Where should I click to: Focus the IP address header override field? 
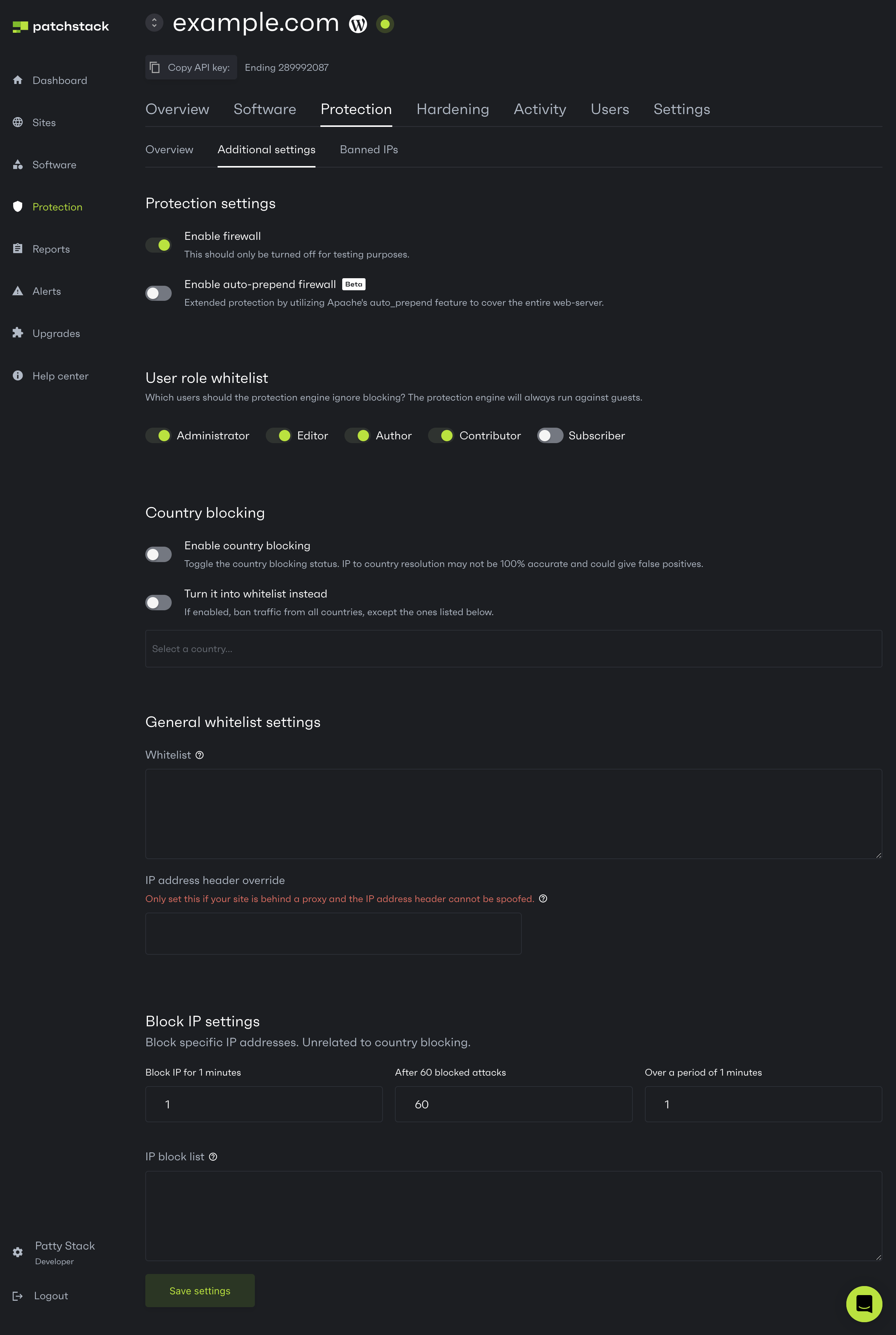pyautogui.click(x=333, y=933)
